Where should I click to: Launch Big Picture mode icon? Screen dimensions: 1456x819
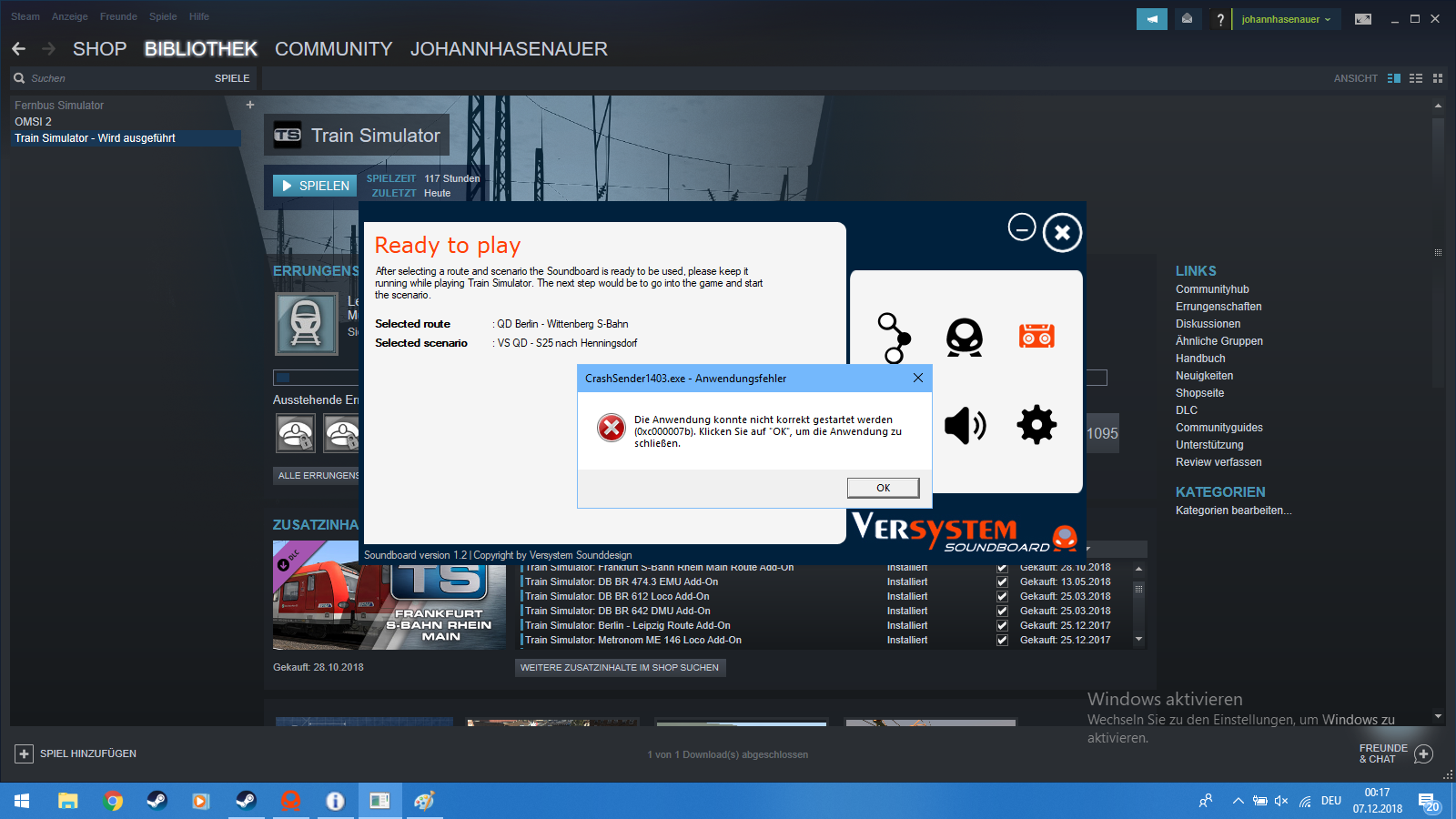point(1363,19)
